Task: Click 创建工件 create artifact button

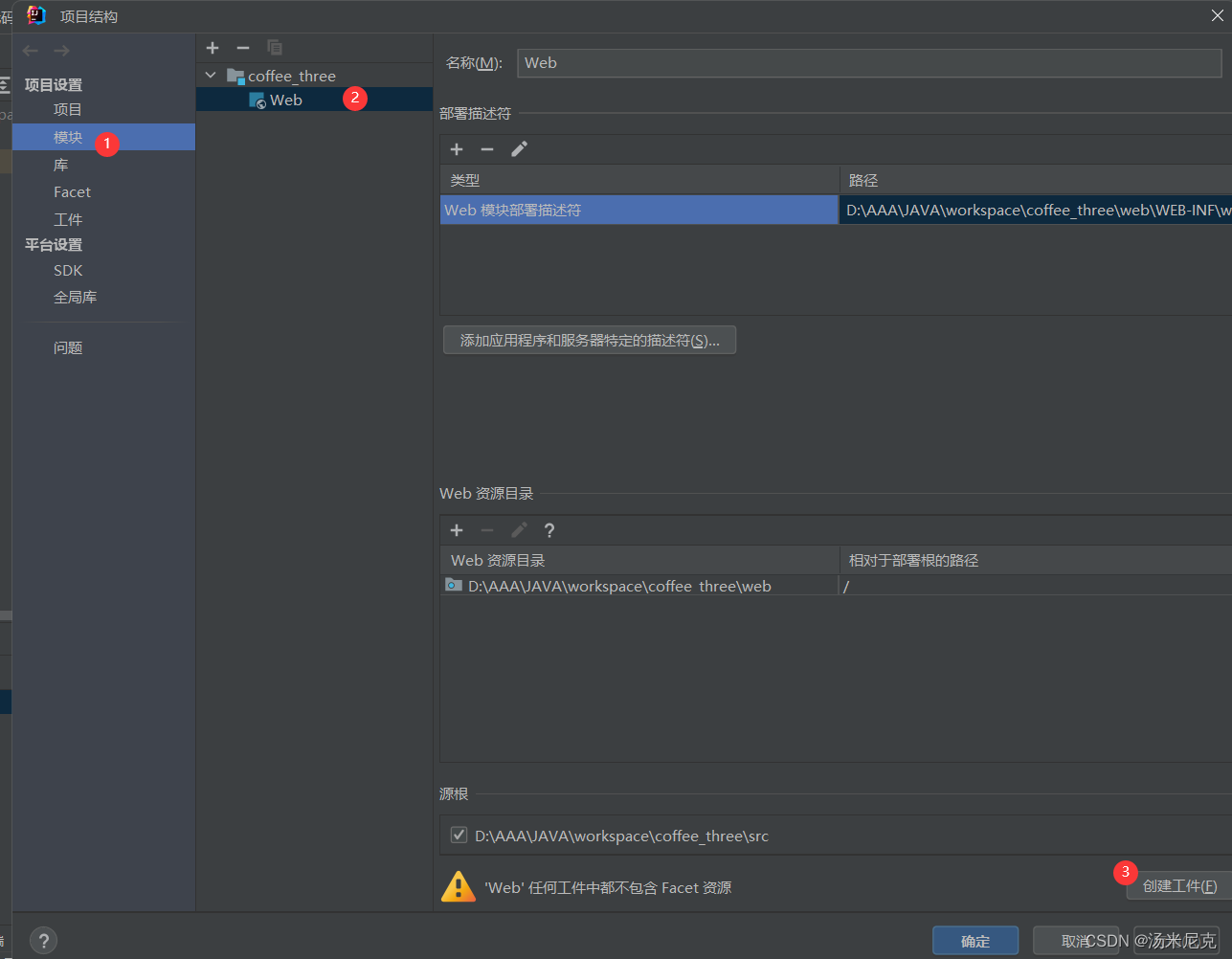Action: pyautogui.click(x=1179, y=886)
